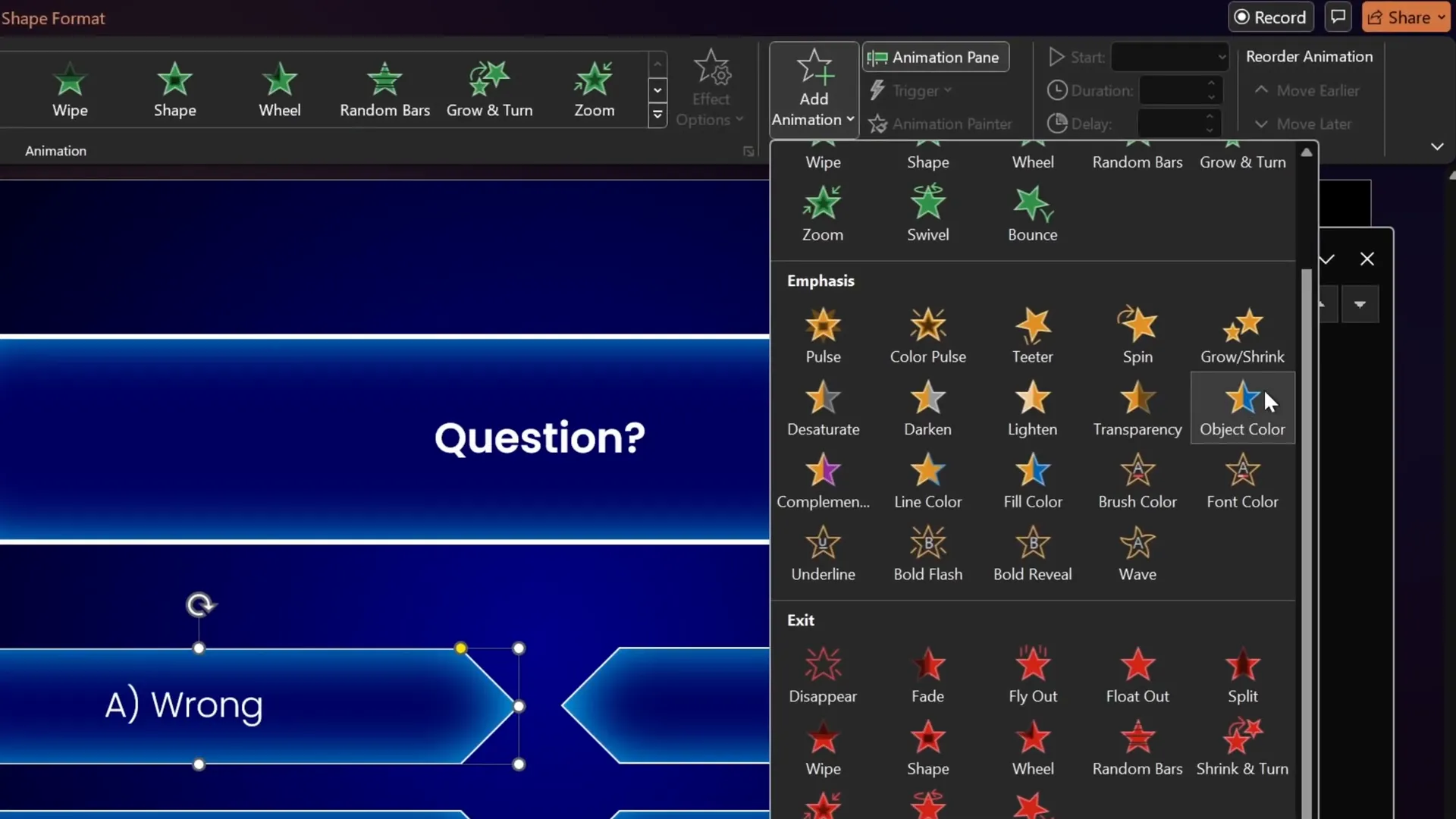Choose the Random Bars exit animation

pos(1137,748)
